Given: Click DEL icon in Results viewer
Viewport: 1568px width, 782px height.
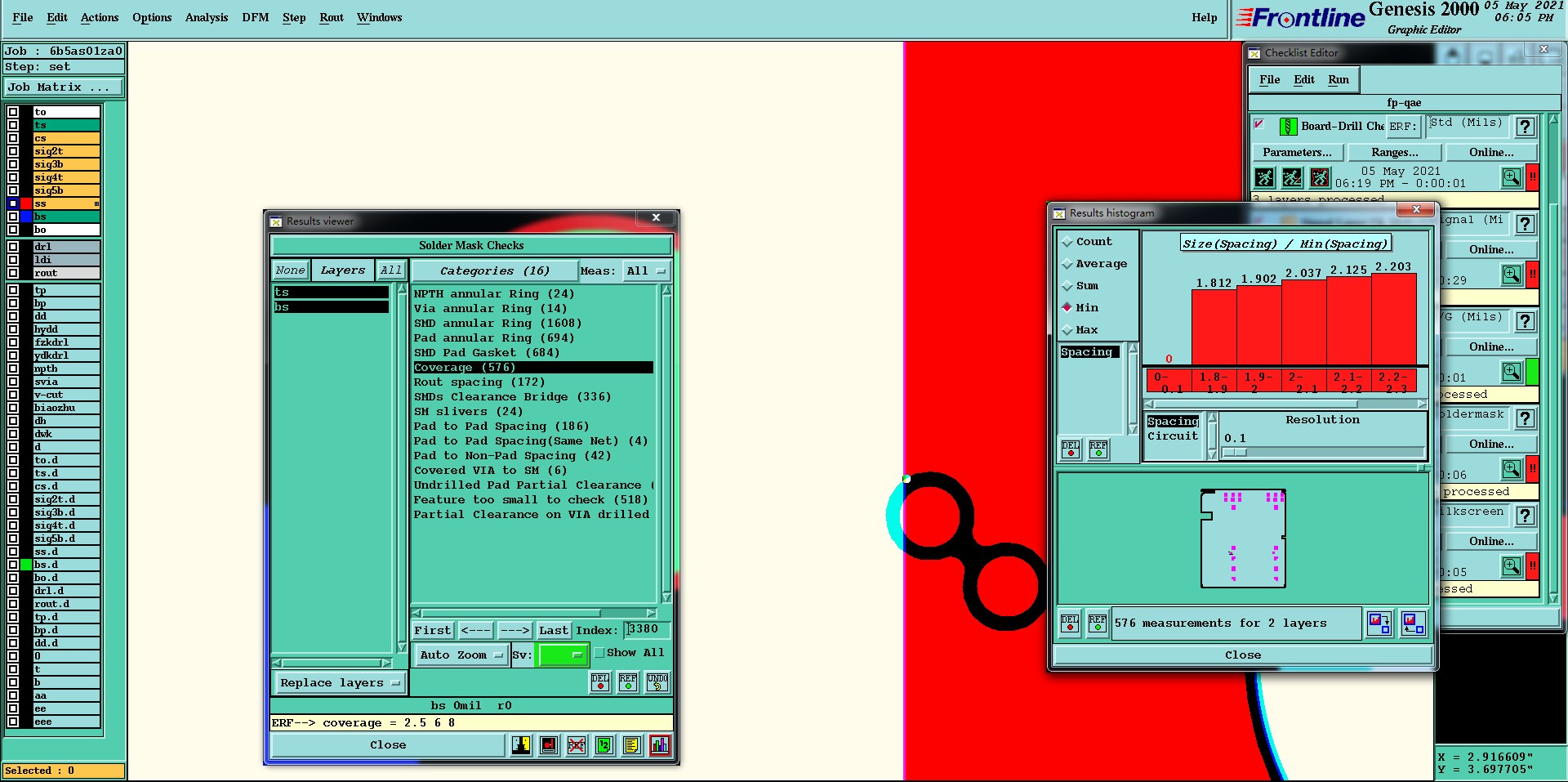Looking at the screenshot, I should (x=600, y=682).
